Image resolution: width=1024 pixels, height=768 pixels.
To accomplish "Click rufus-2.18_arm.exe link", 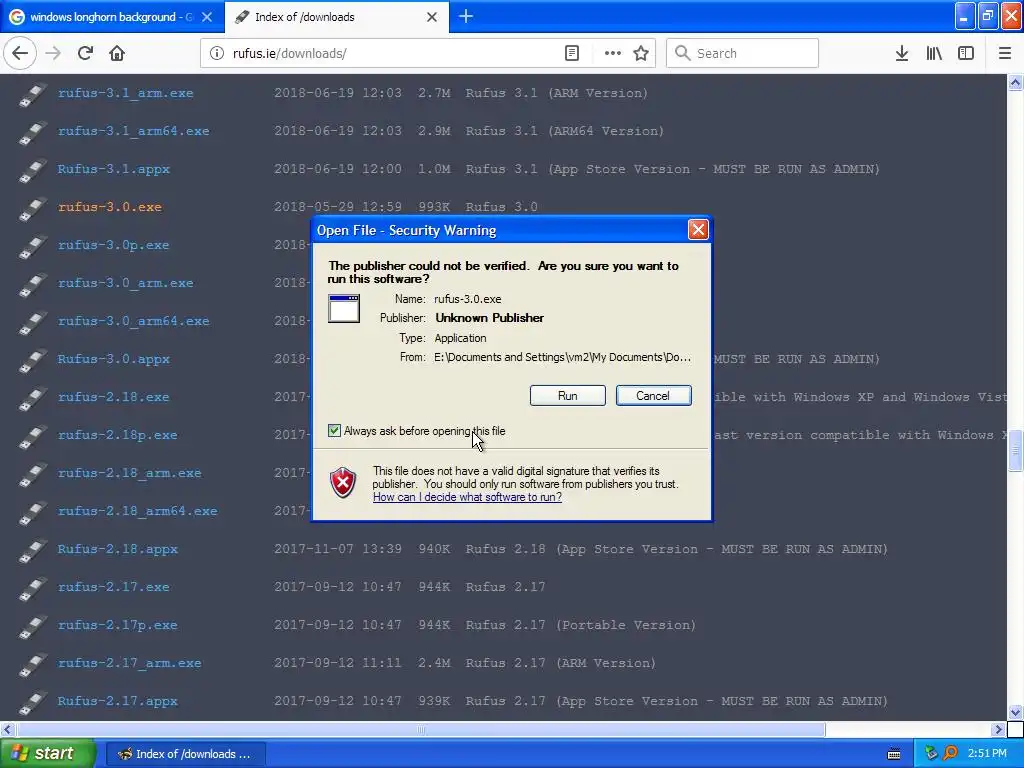I will coord(129,473).
